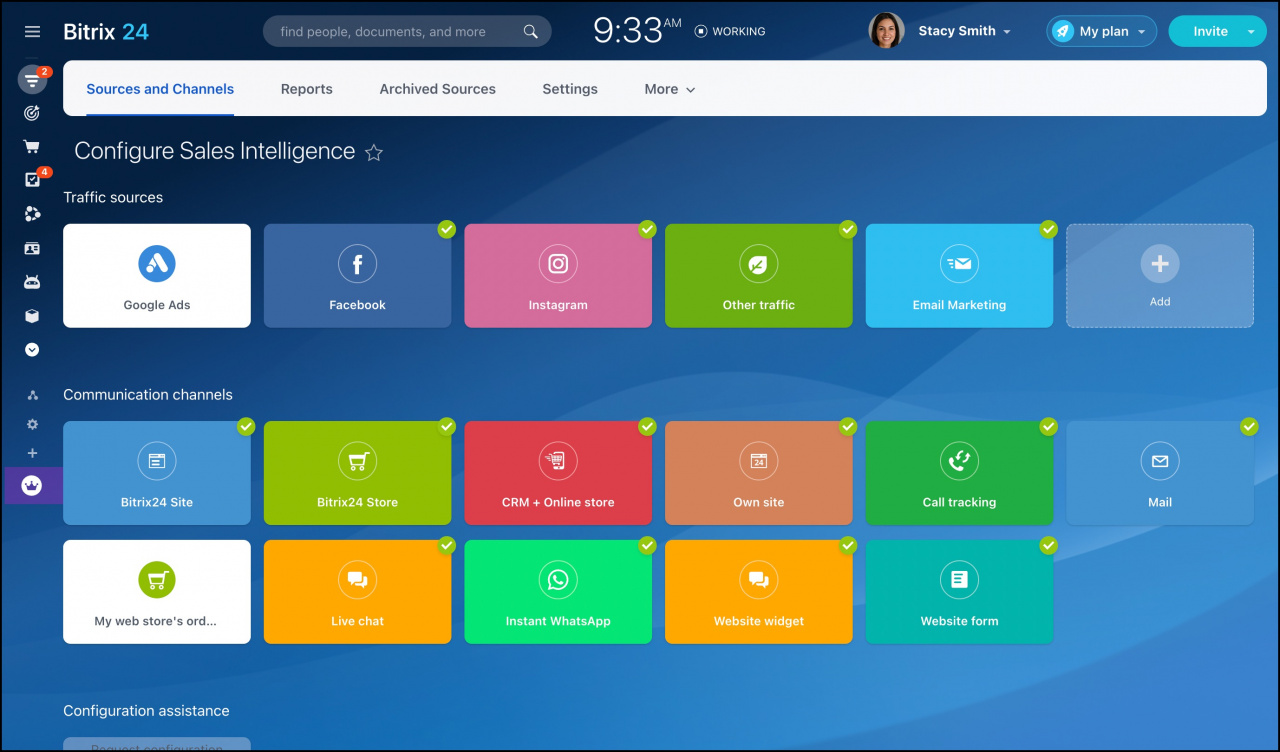Star the Configure Sales Intelligence page
This screenshot has height=752, width=1280.
374,152
